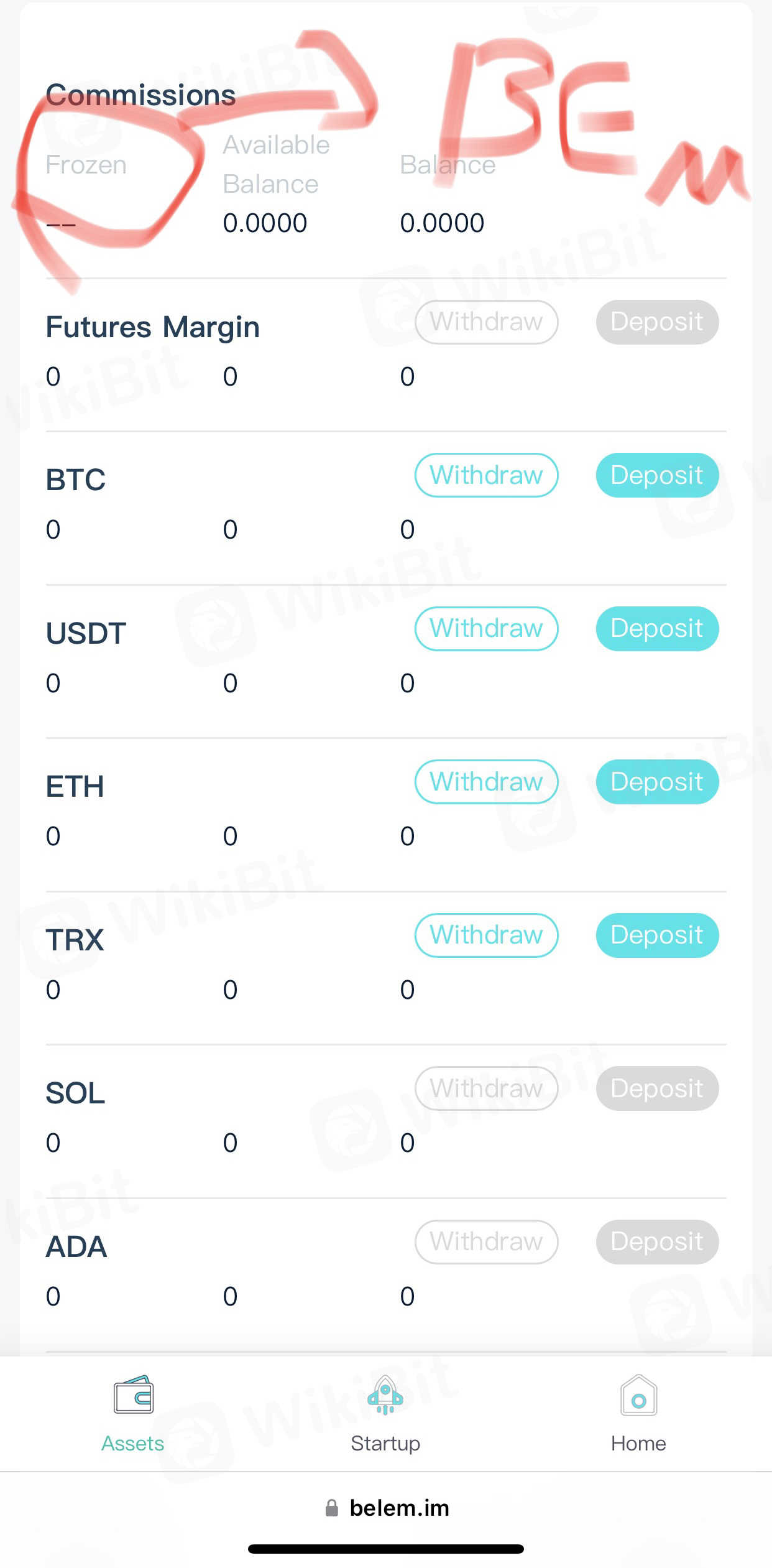Screen dimensions: 772x1568
Task: Go to the Home house icon
Action: [x=638, y=1396]
